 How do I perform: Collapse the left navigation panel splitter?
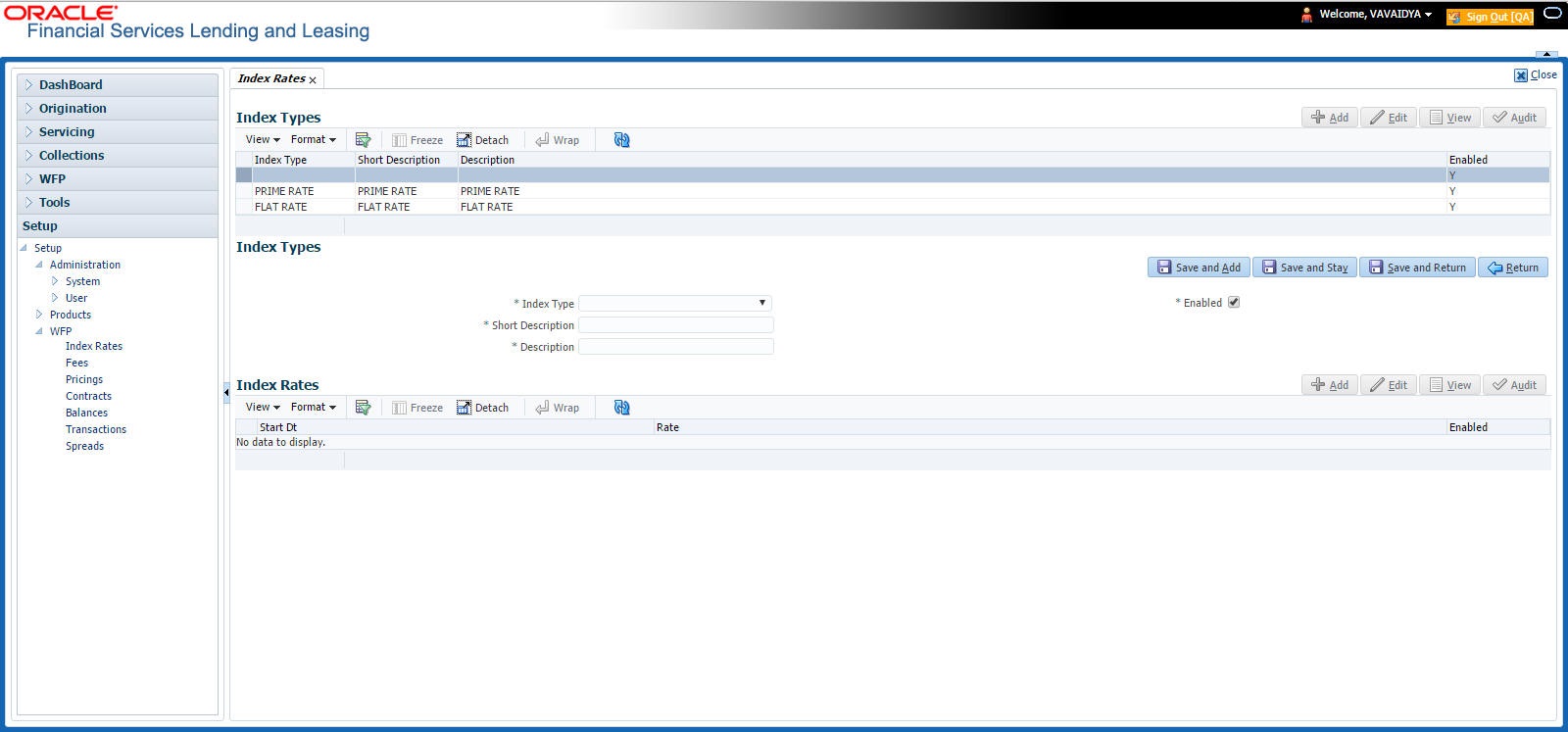(x=226, y=392)
